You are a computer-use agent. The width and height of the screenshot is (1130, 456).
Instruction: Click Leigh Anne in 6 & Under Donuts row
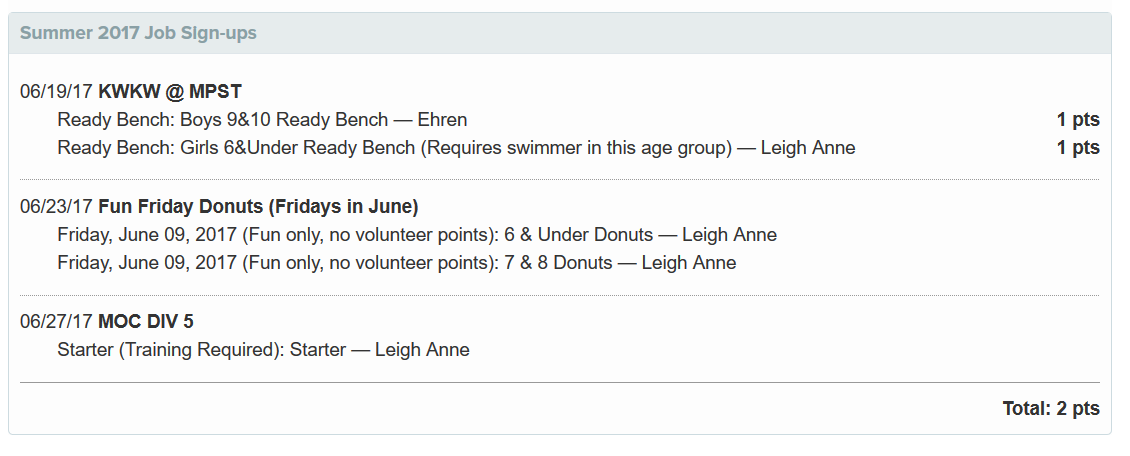(730, 235)
